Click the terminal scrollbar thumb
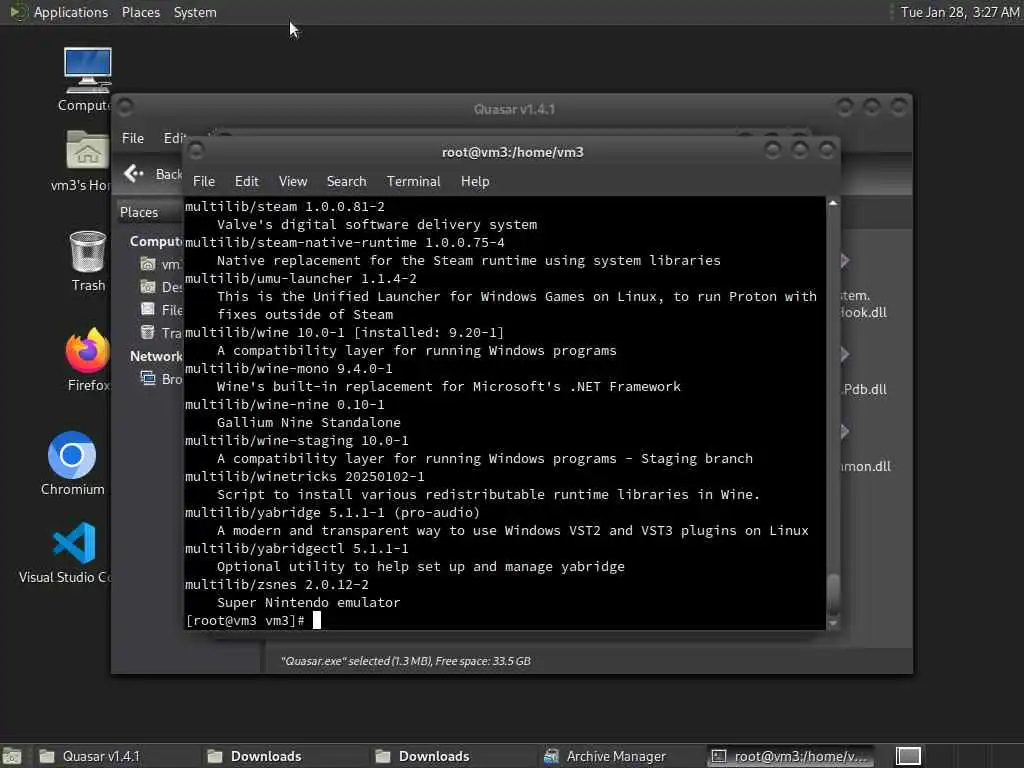The image size is (1024, 768). 833,594
